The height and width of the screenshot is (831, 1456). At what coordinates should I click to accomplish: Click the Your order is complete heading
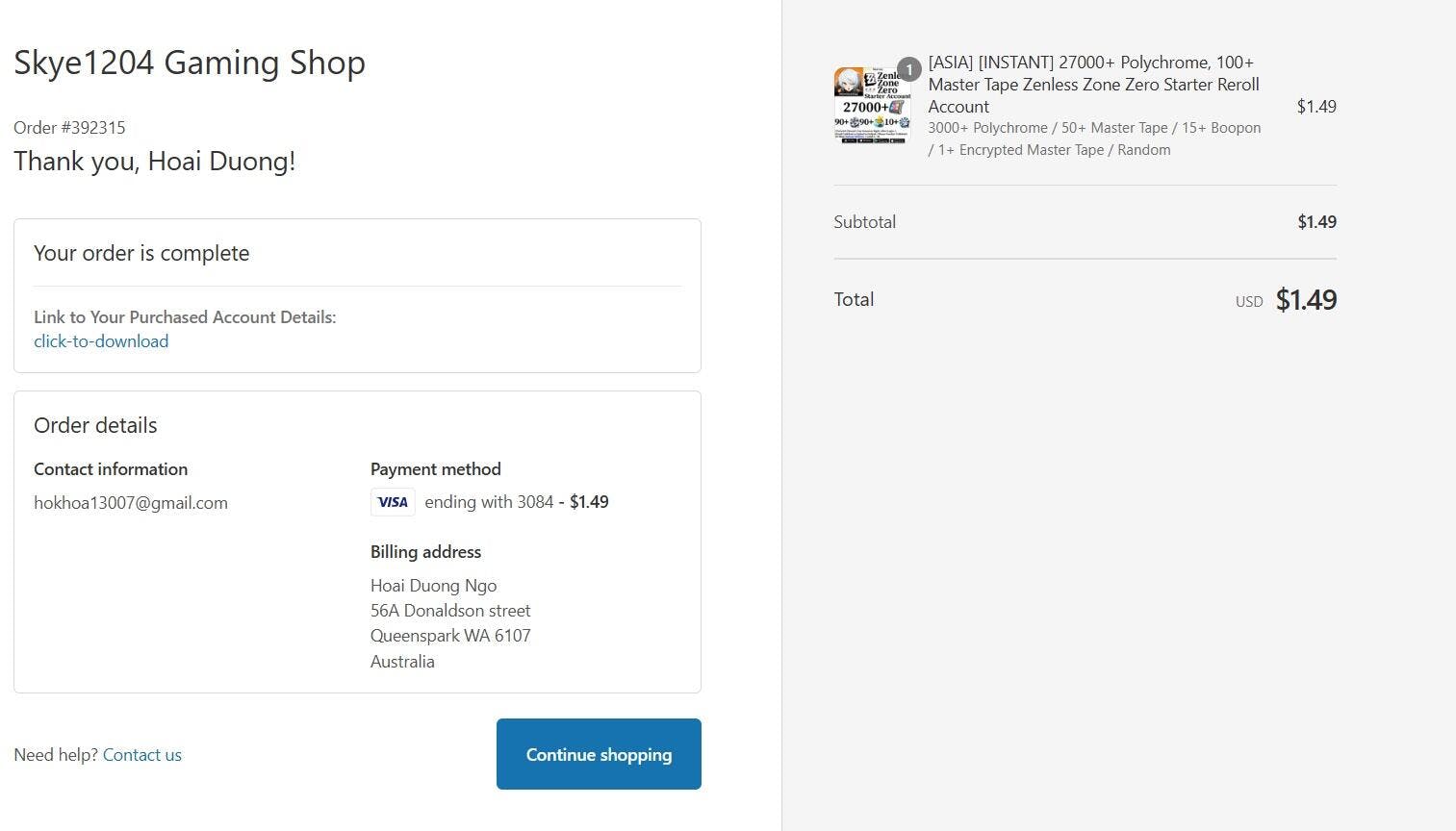141,253
